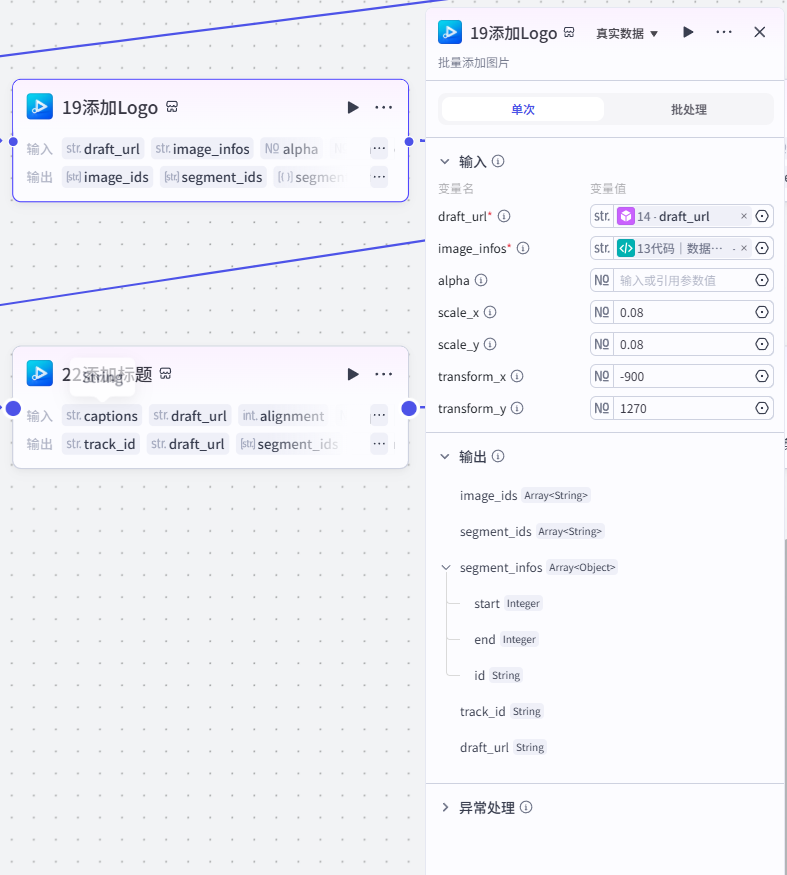
Task: Expand hidden inputs of the 22添加标题 node
Action: pyautogui.click(x=379, y=415)
